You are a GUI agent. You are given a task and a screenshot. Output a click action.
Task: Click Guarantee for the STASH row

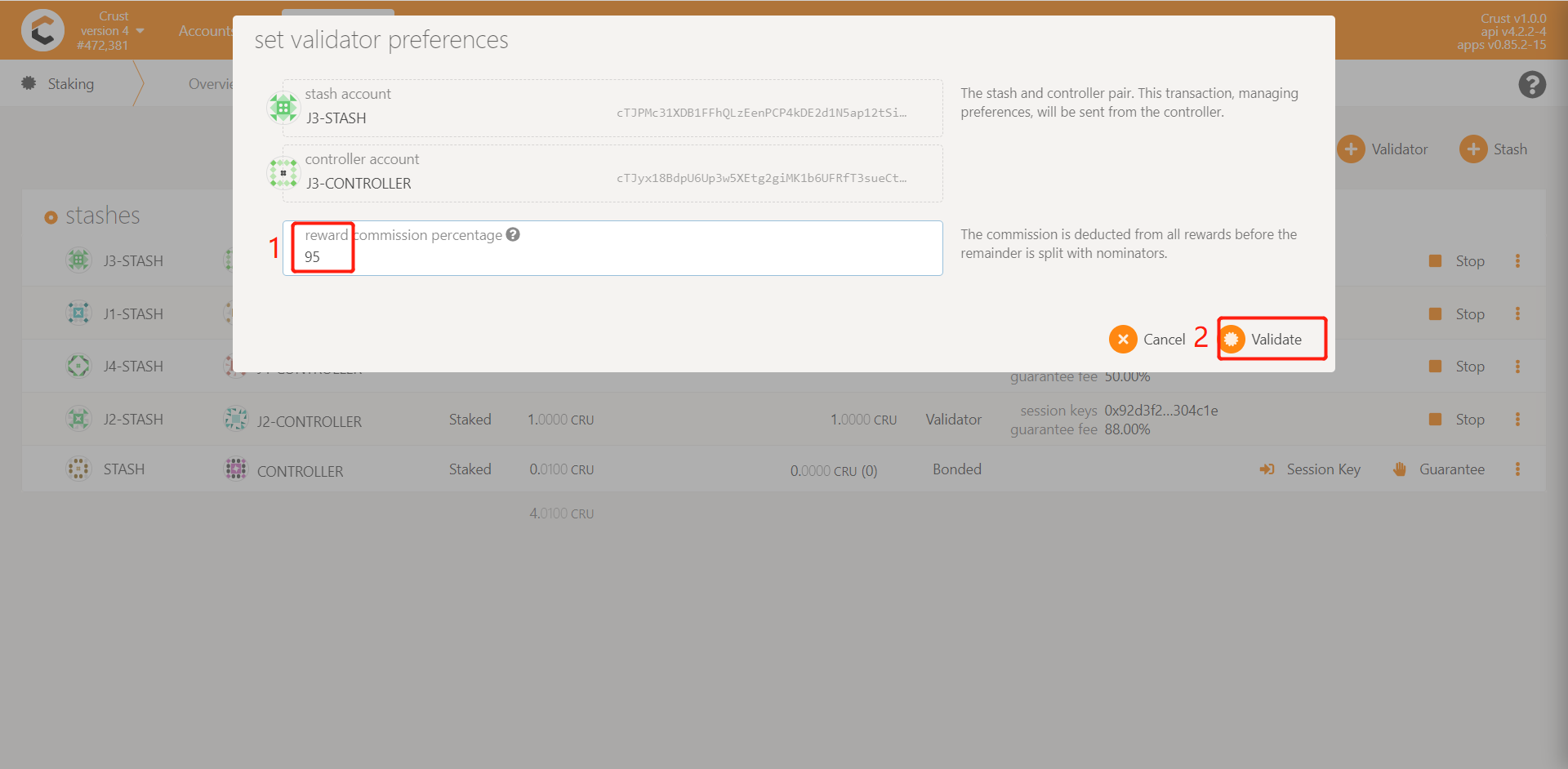1438,469
